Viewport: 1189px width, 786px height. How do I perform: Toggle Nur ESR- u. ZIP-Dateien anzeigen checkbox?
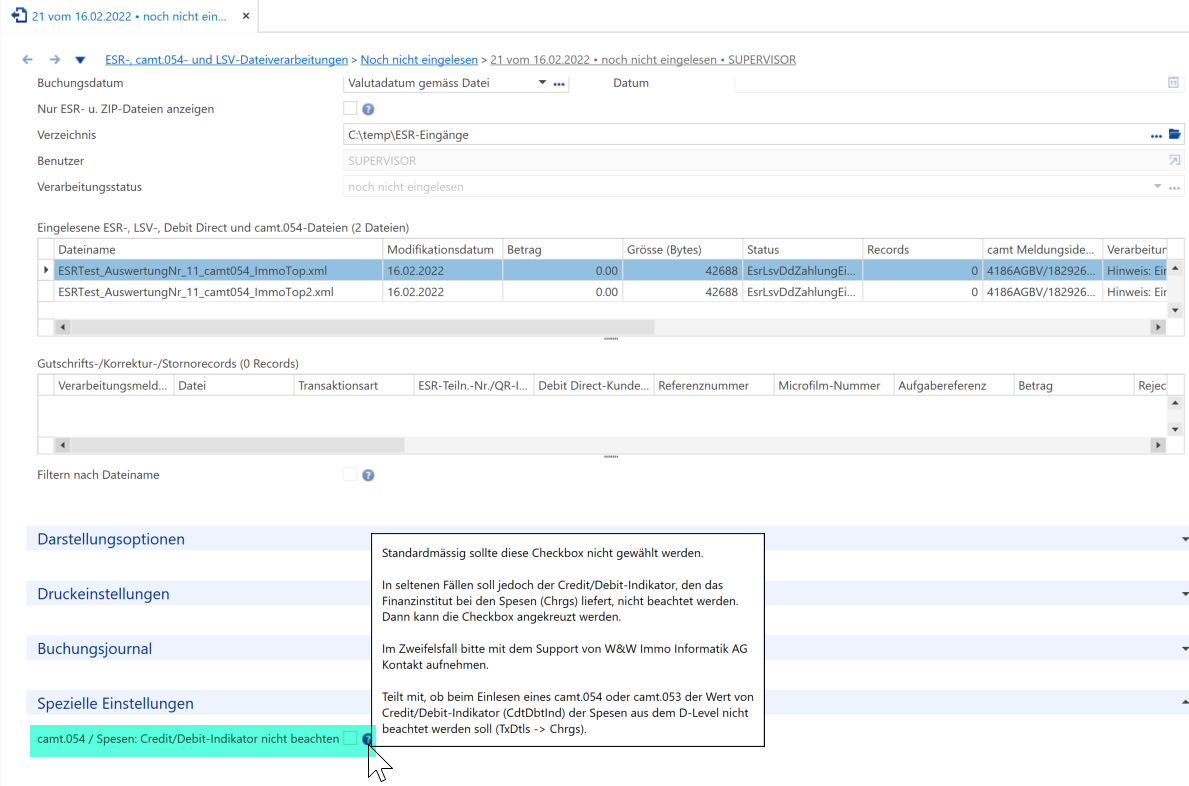[350, 108]
